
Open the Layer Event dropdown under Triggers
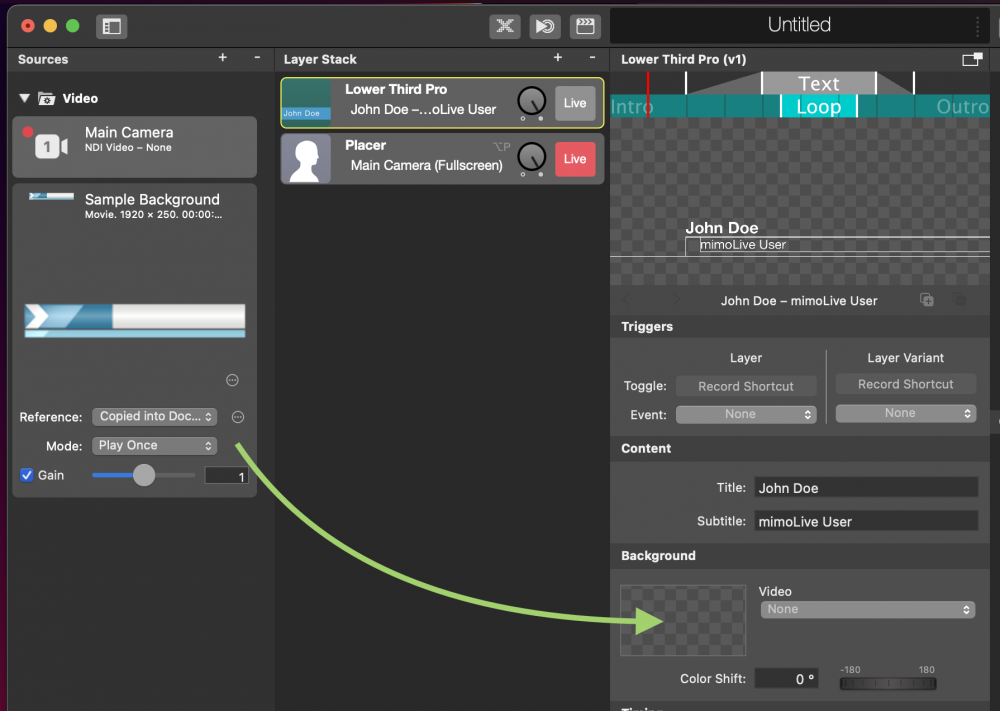(746, 414)
